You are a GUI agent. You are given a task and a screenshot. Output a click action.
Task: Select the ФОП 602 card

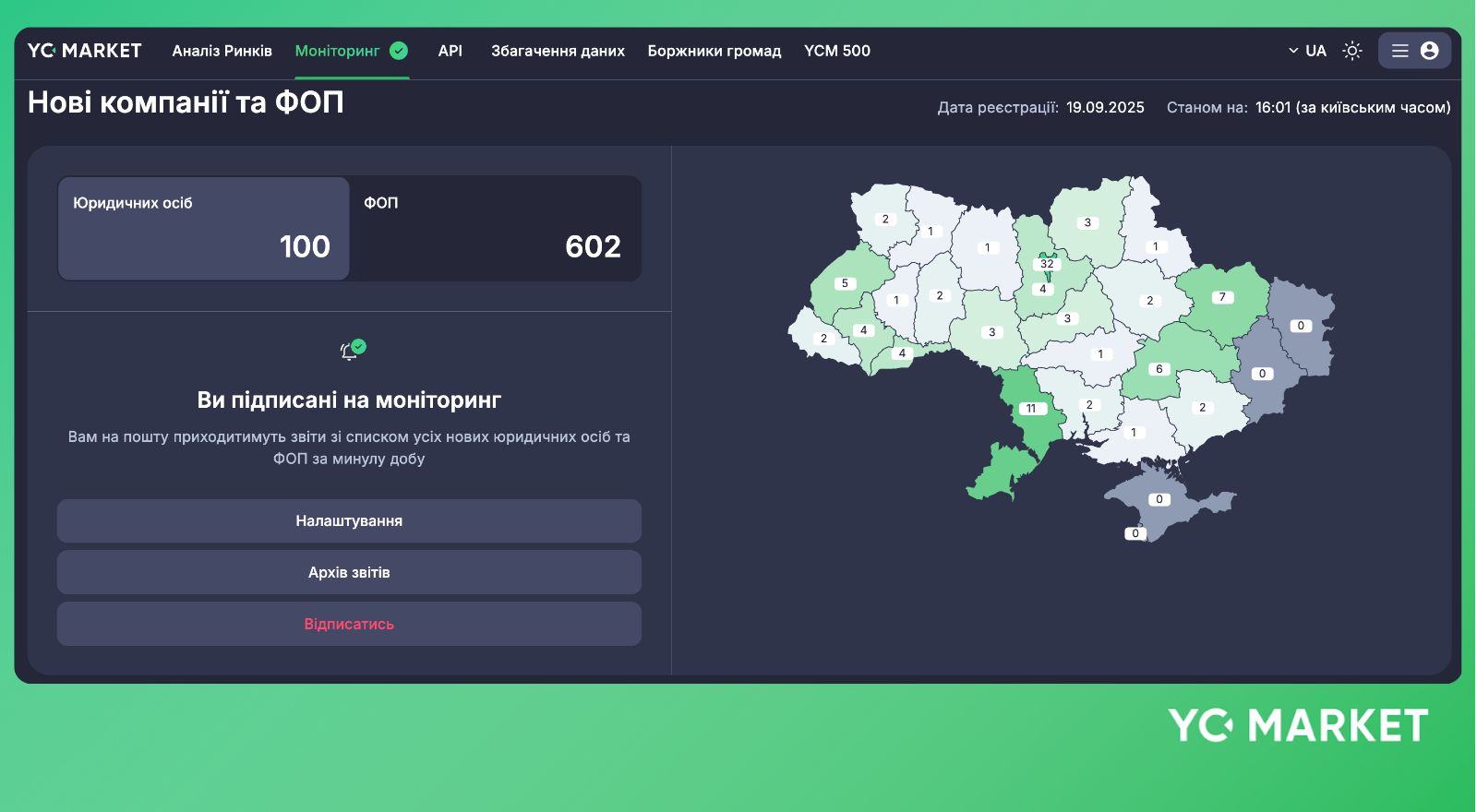coord(496,228)
